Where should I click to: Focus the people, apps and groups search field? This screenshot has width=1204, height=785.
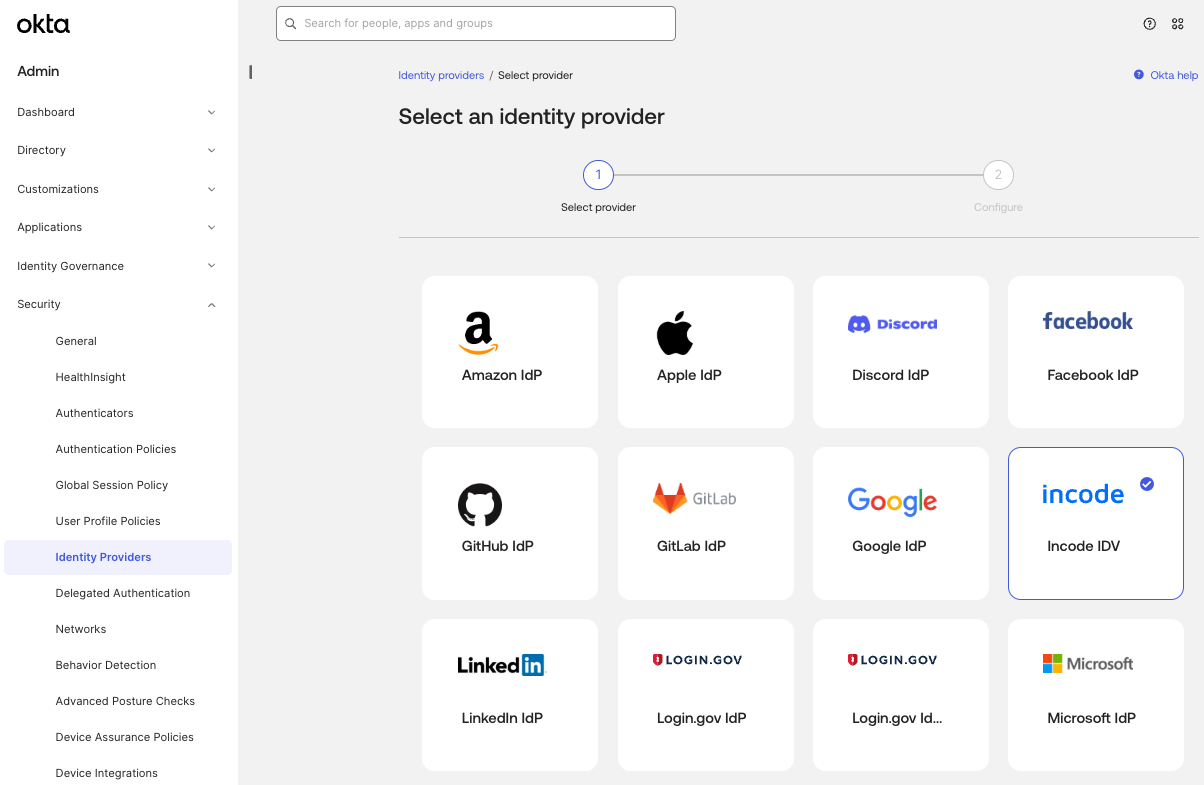tap(476, 23)
